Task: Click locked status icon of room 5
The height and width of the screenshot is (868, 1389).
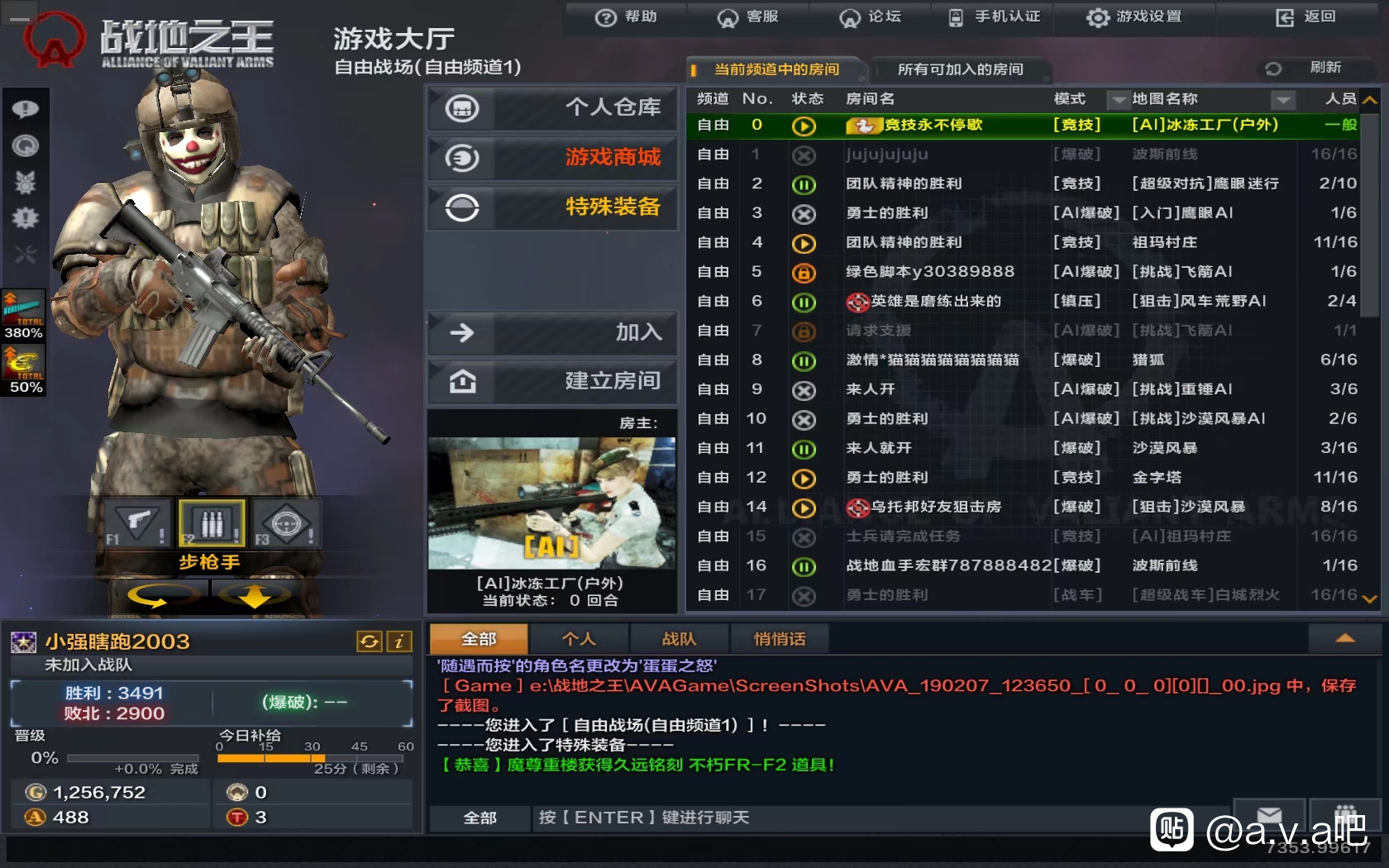Action: 804,273
